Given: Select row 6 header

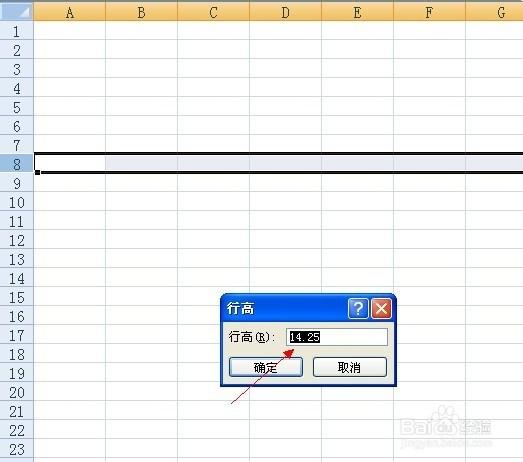Looking at the screenshot, I should (17, 126).
